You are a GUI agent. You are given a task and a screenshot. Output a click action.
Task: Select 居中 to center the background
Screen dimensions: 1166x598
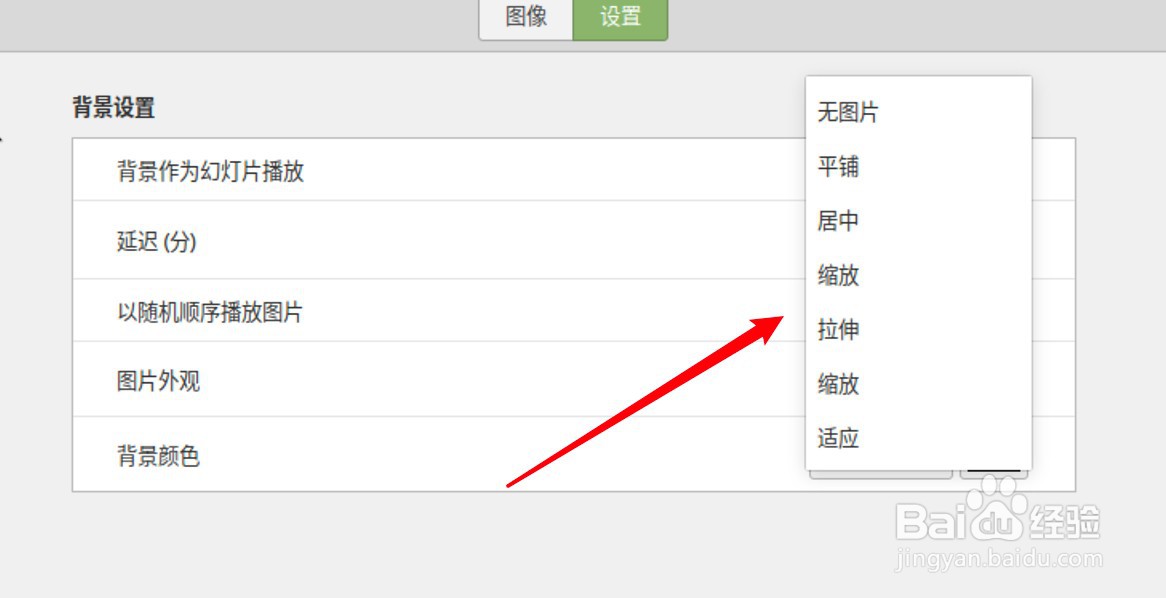click(838, 221)
